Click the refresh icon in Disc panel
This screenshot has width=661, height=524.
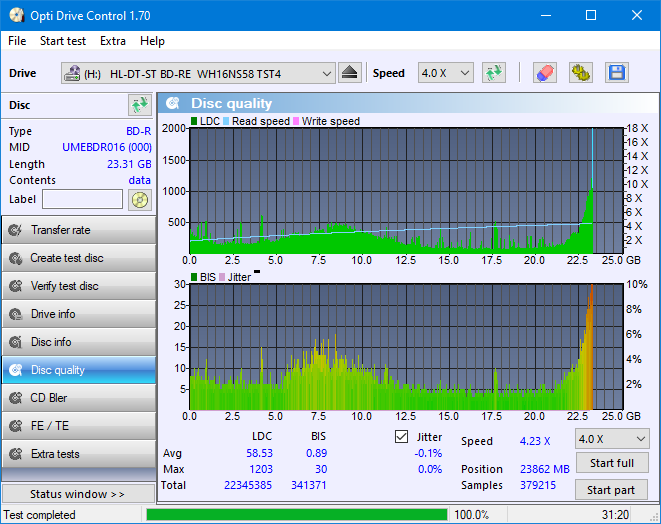140,105
